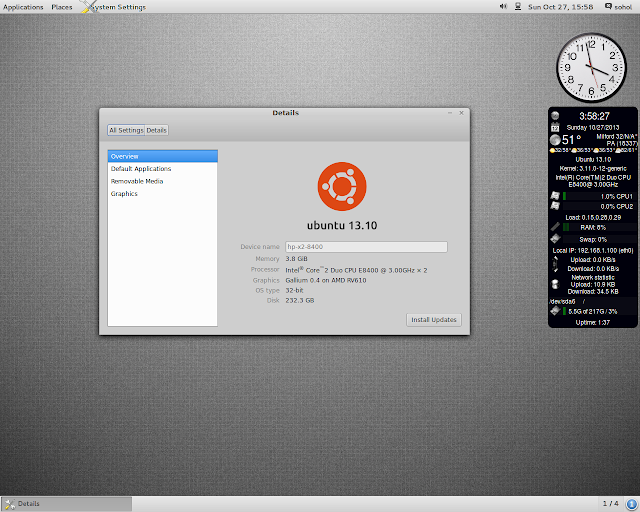This screenshot has width=640, height=512.
Task: Close the Details window
Action: pyautogui.click(x=461, y=113)
